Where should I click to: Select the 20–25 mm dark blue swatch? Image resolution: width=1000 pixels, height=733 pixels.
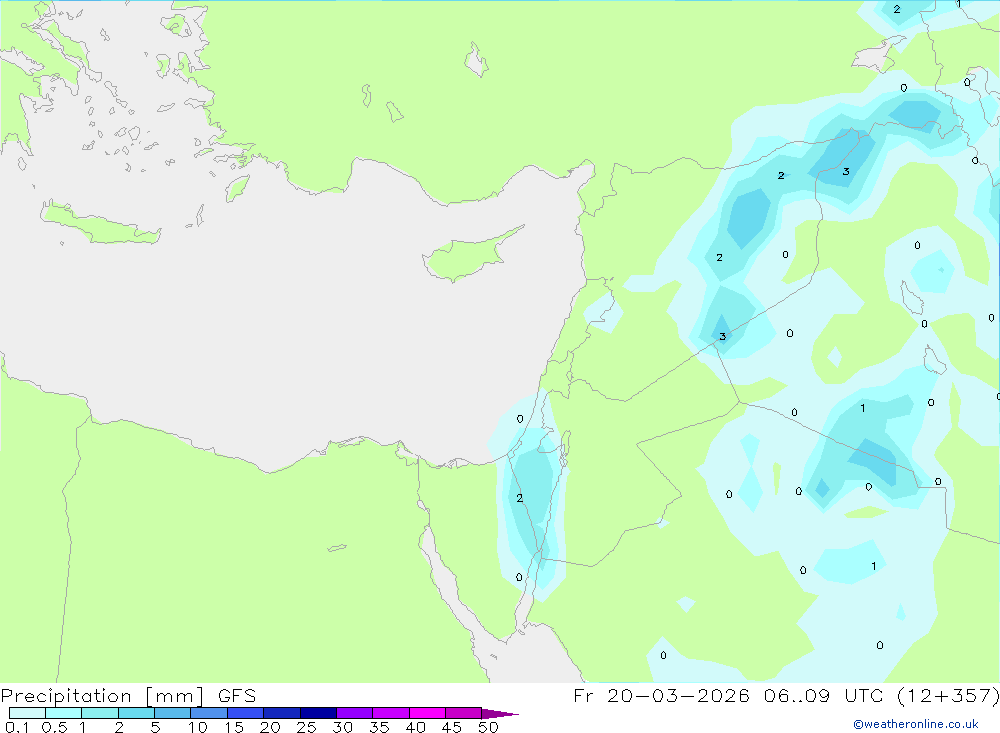[282, 713]
